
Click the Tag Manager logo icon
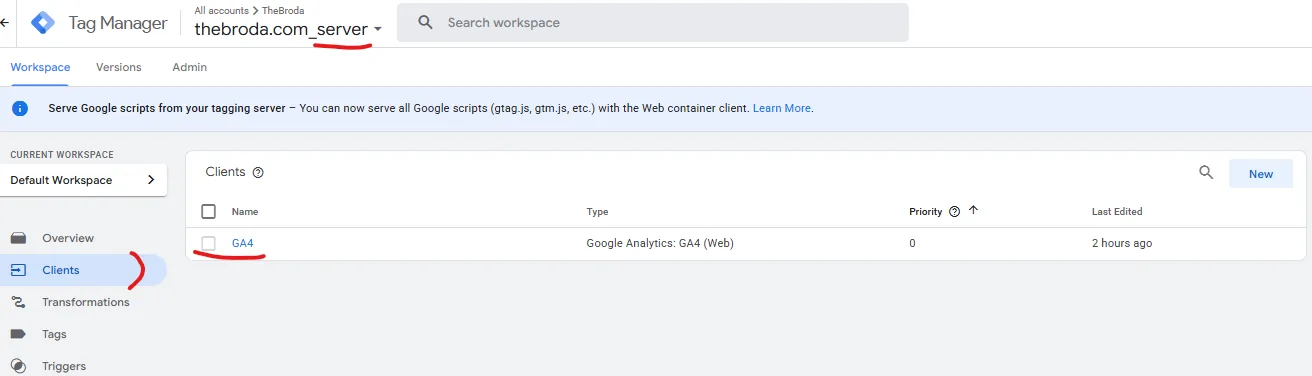(x=44, y=22)
